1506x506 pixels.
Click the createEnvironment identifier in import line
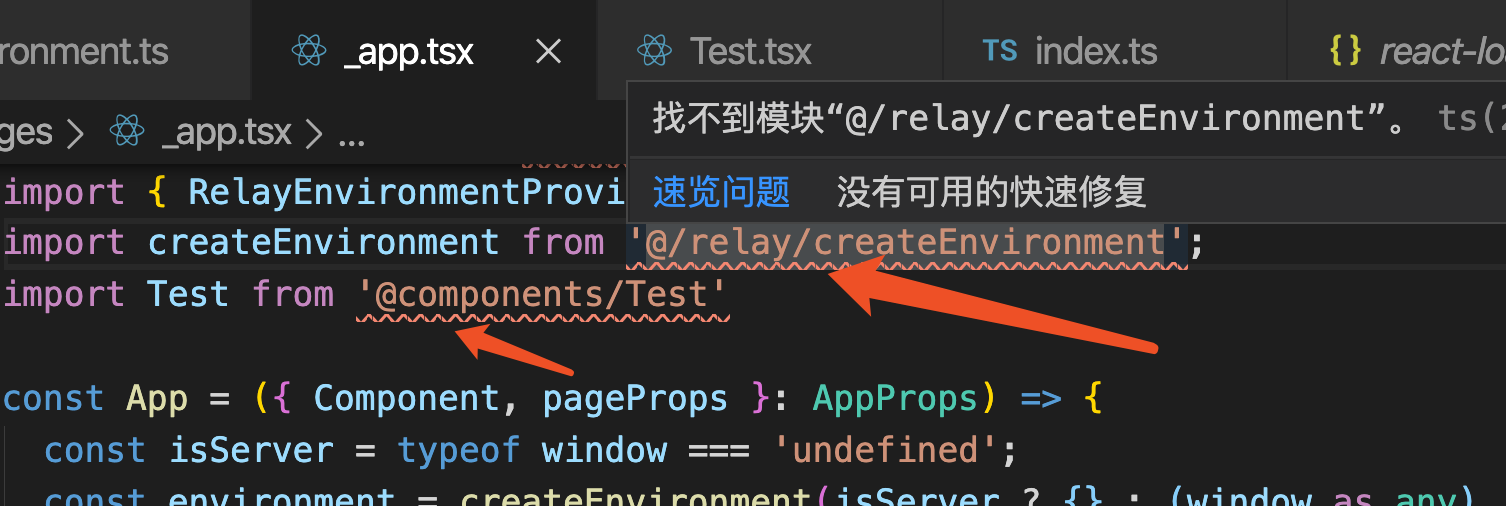323,242
